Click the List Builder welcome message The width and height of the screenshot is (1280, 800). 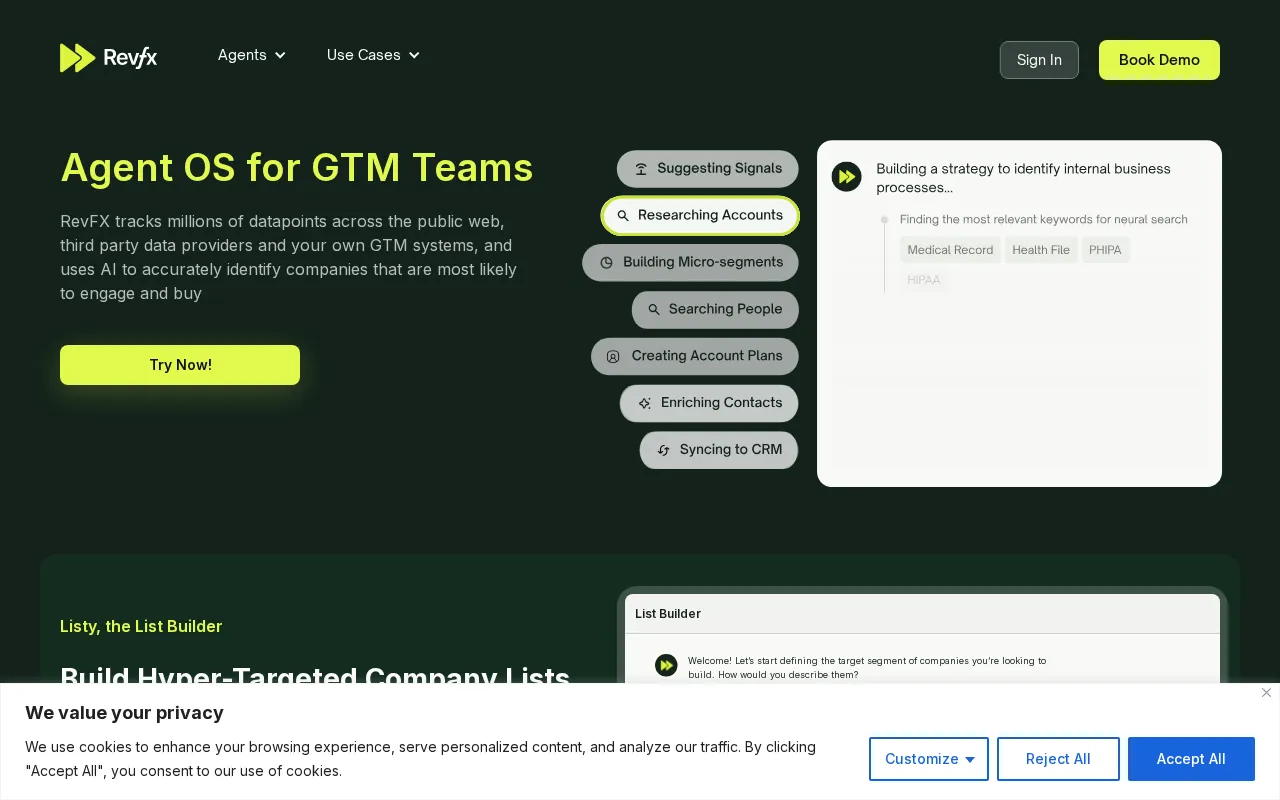(x=867, y=667)
